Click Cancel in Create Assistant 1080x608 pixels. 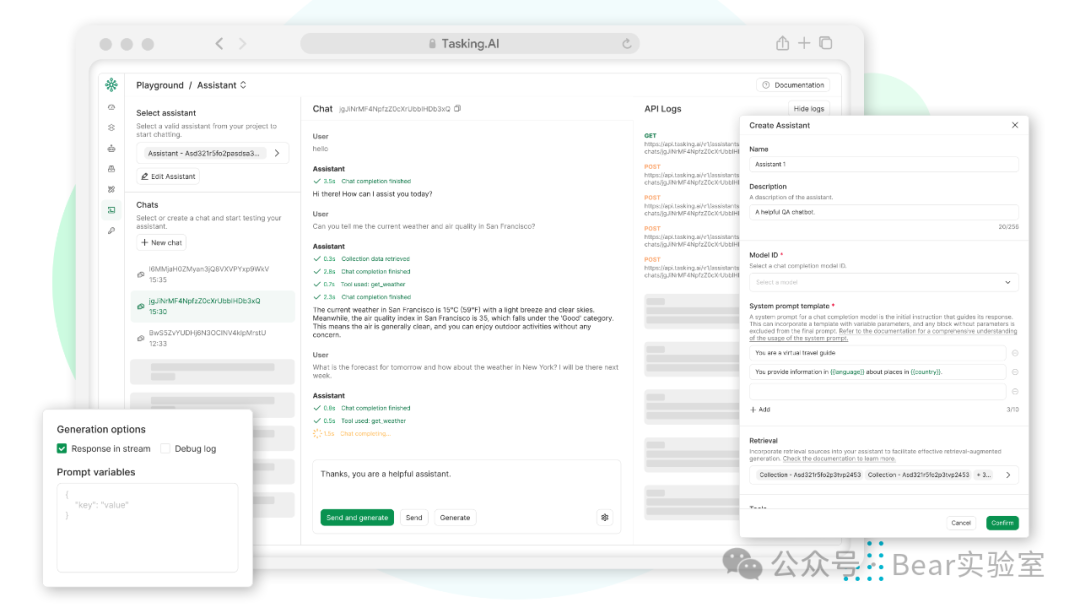pyautogui.click(x=961, y=523)
